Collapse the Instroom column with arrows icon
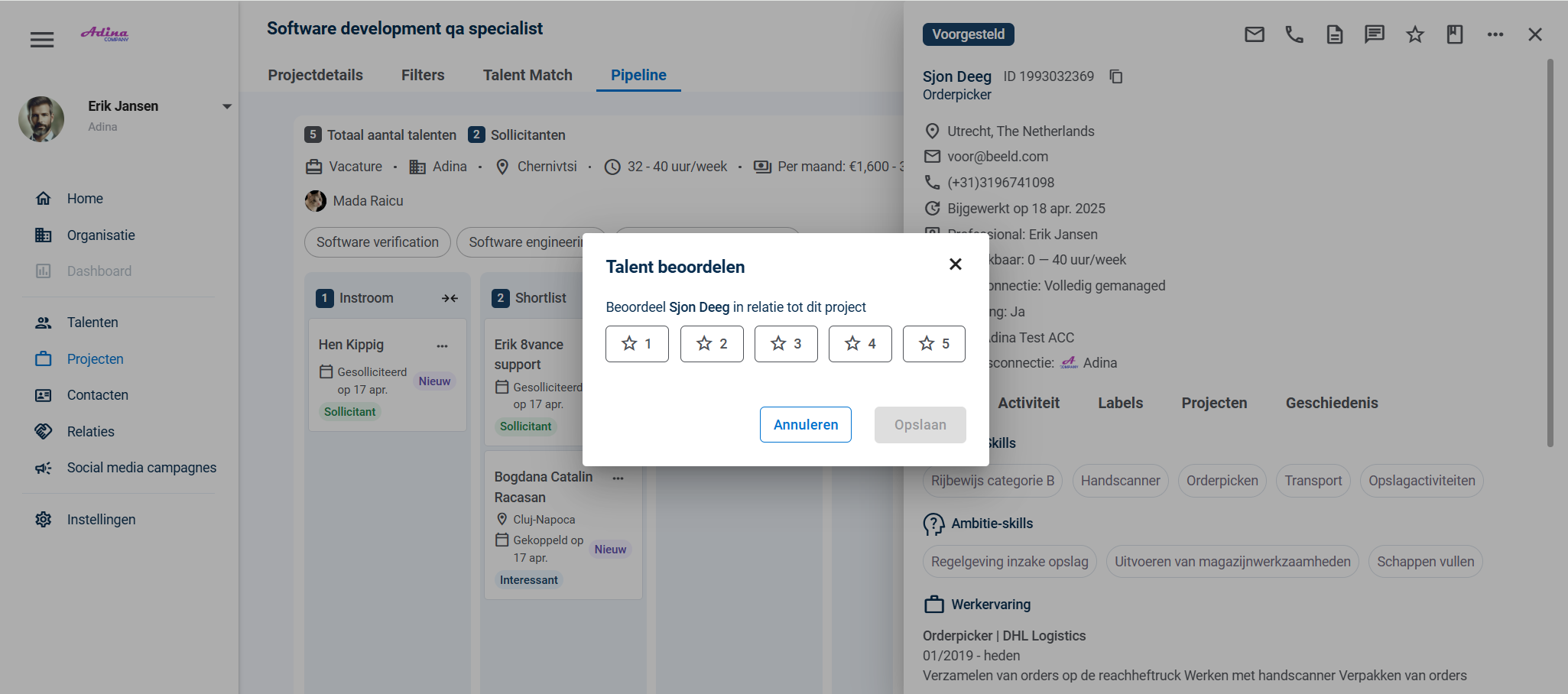 [450, 298]
